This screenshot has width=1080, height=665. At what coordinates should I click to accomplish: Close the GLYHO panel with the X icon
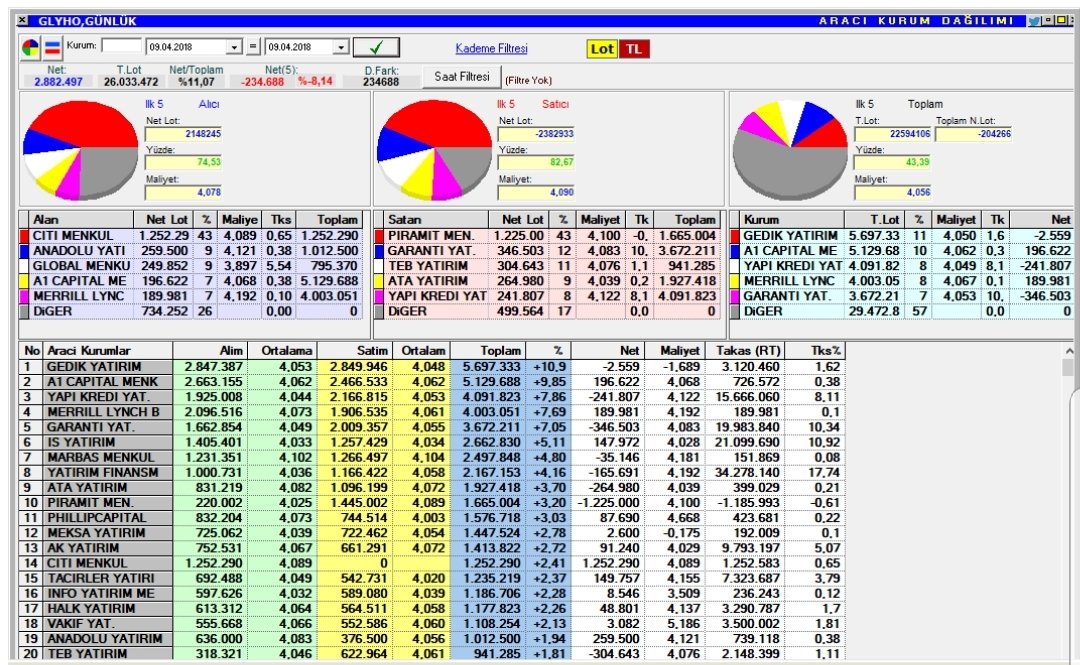23,21
